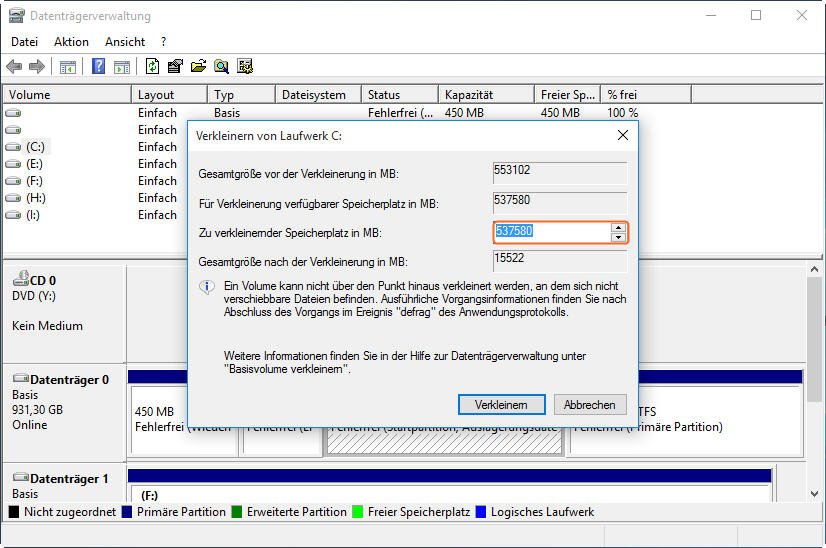Click the 100 % free cell in the first row

tap(623, 113)
